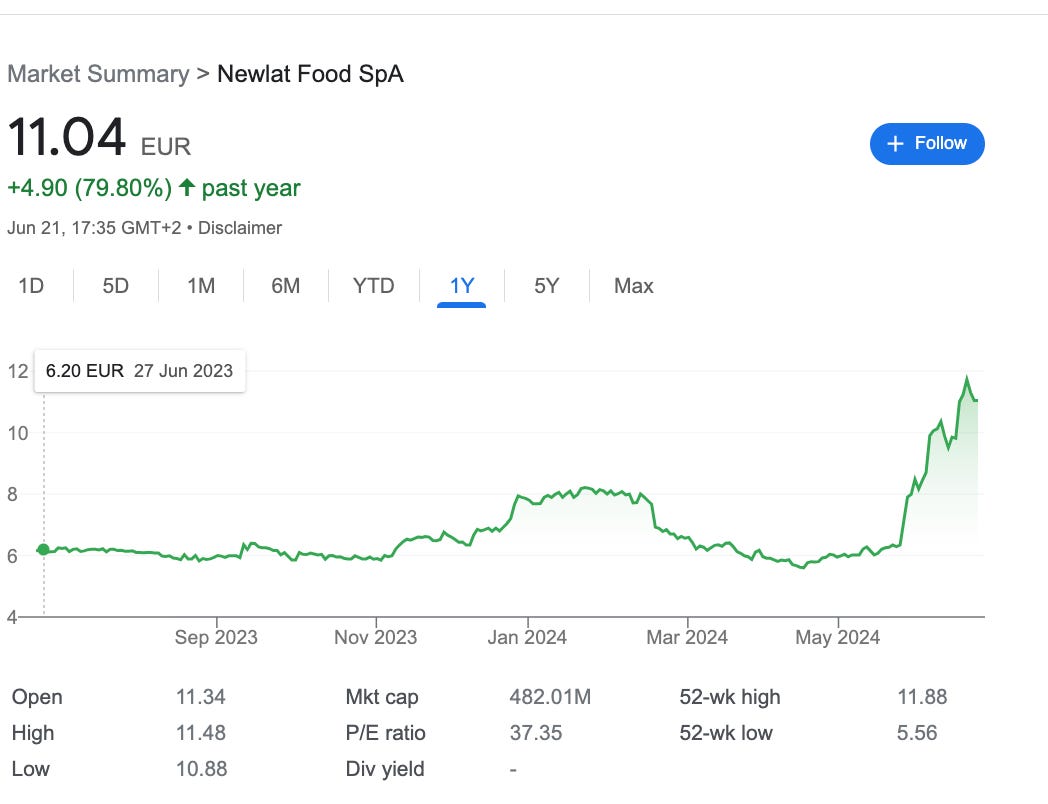Click the y-axis label 8
1048x804 pixels.
(13, 495)
